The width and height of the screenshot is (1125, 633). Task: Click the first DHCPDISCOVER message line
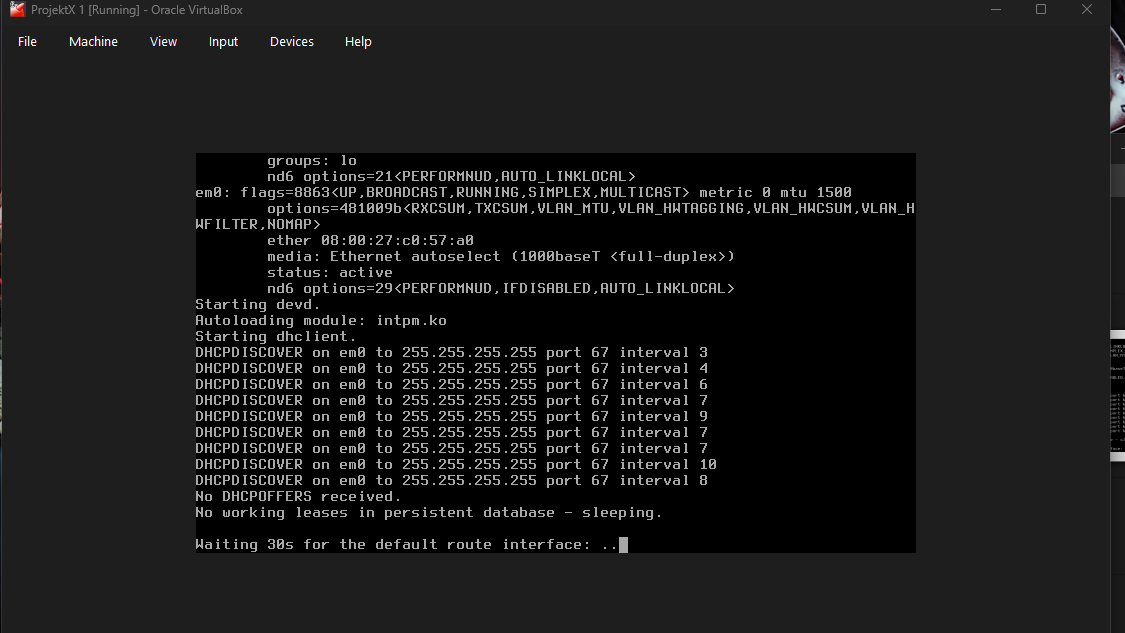[x=450, y=352]
